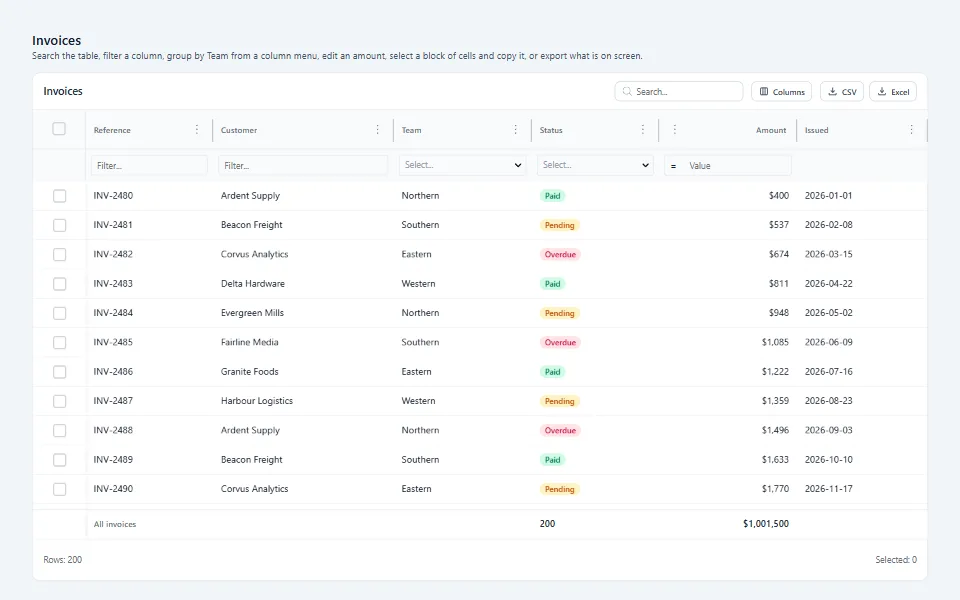Sort by the Amount column header
The image size is (960, 600).
click(771, 130)
